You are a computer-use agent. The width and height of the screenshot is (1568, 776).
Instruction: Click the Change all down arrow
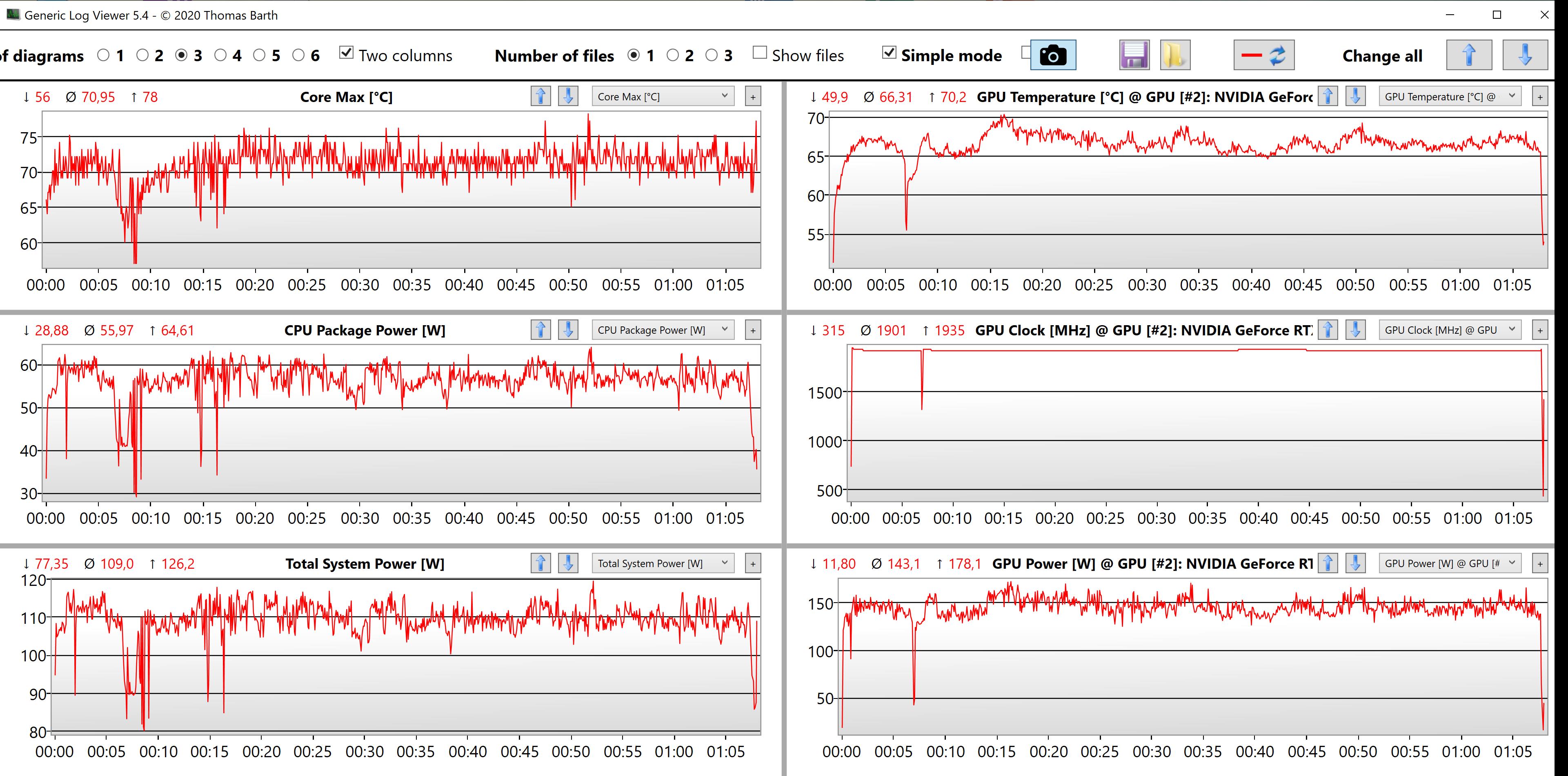click(x=1525, y=55)
